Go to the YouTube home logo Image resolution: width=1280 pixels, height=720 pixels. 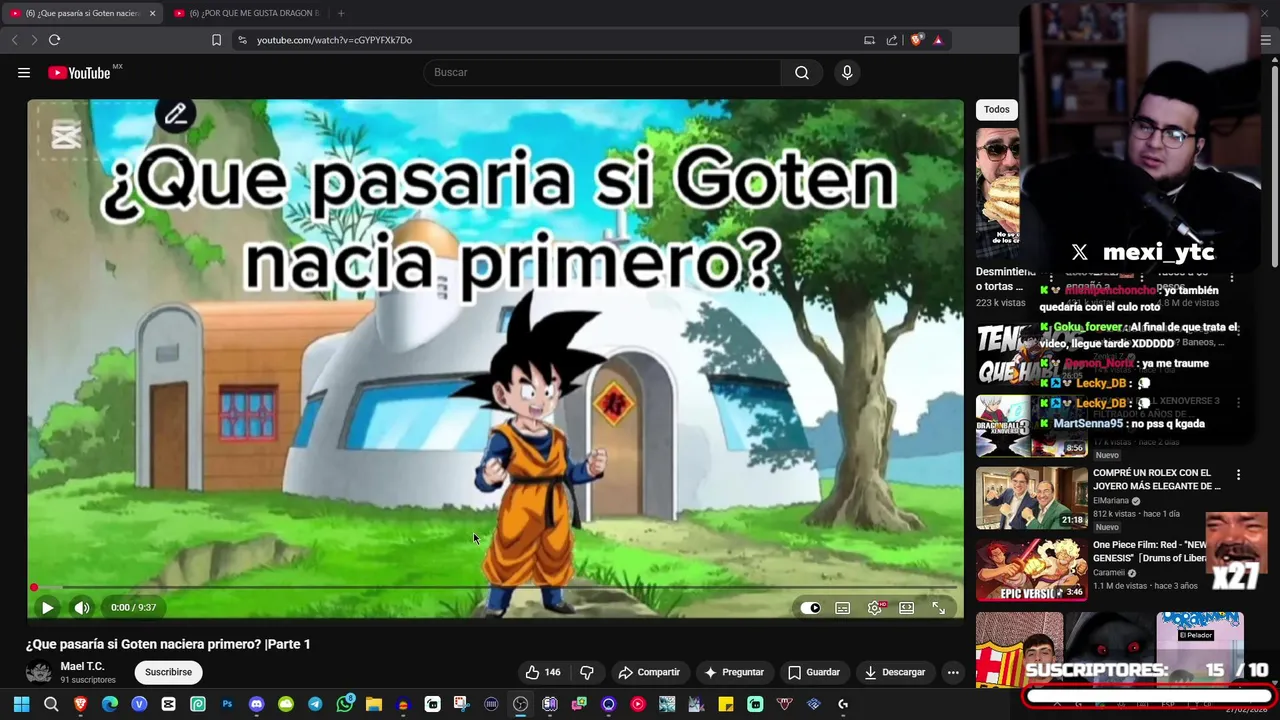79,72
